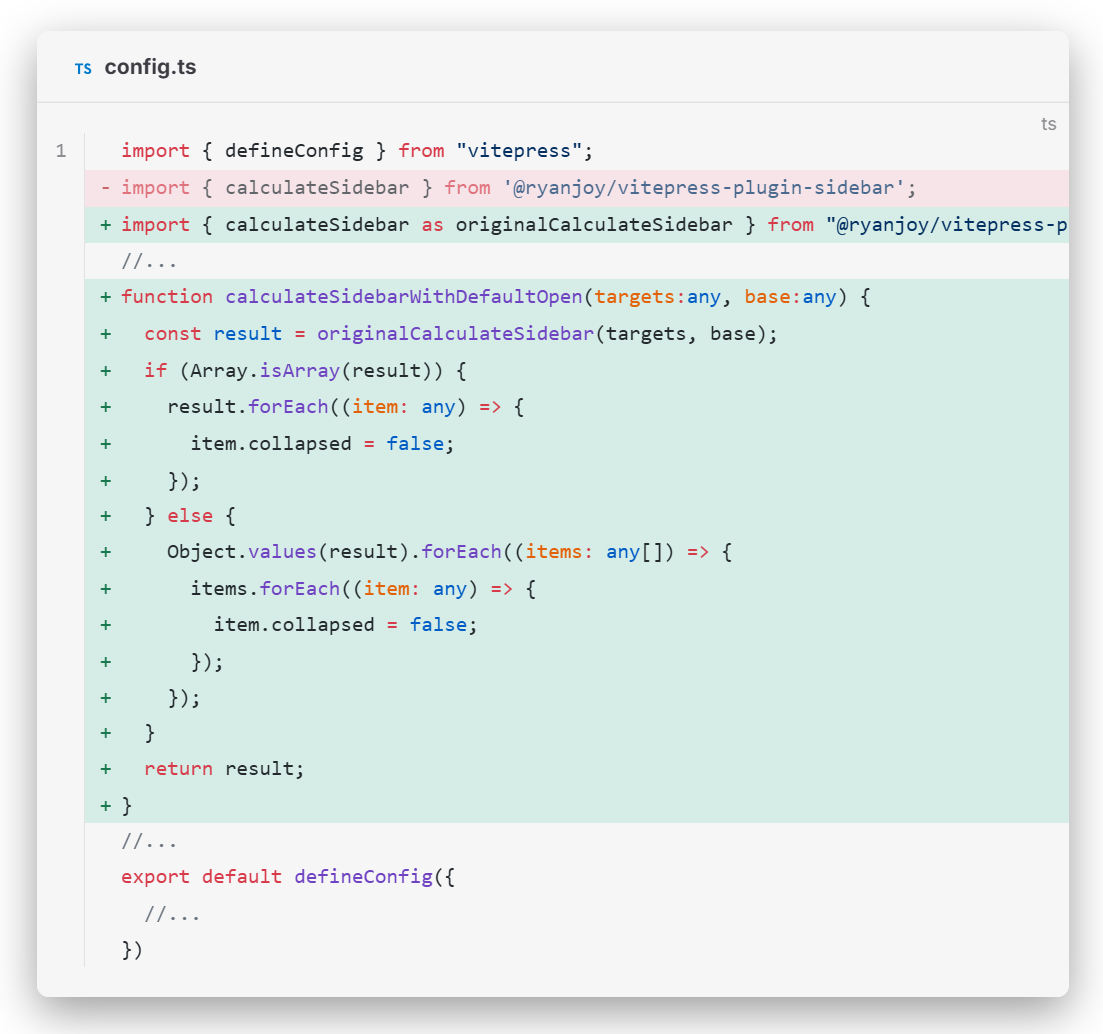
Task: Click the plus marker beside Object.values line
Action: (x=105, y=552)
